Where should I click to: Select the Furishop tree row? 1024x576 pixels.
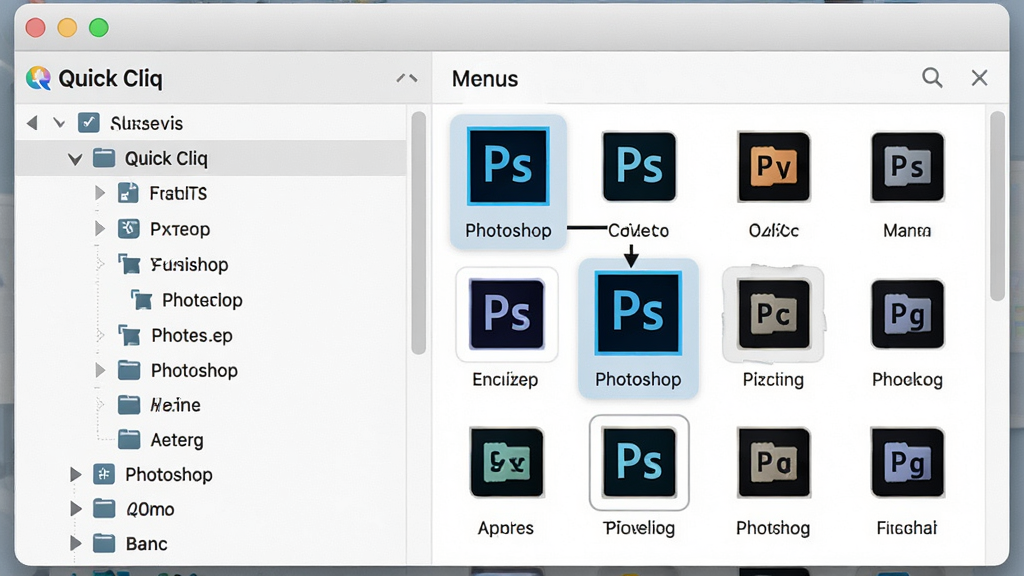click(x=210, y=264)
